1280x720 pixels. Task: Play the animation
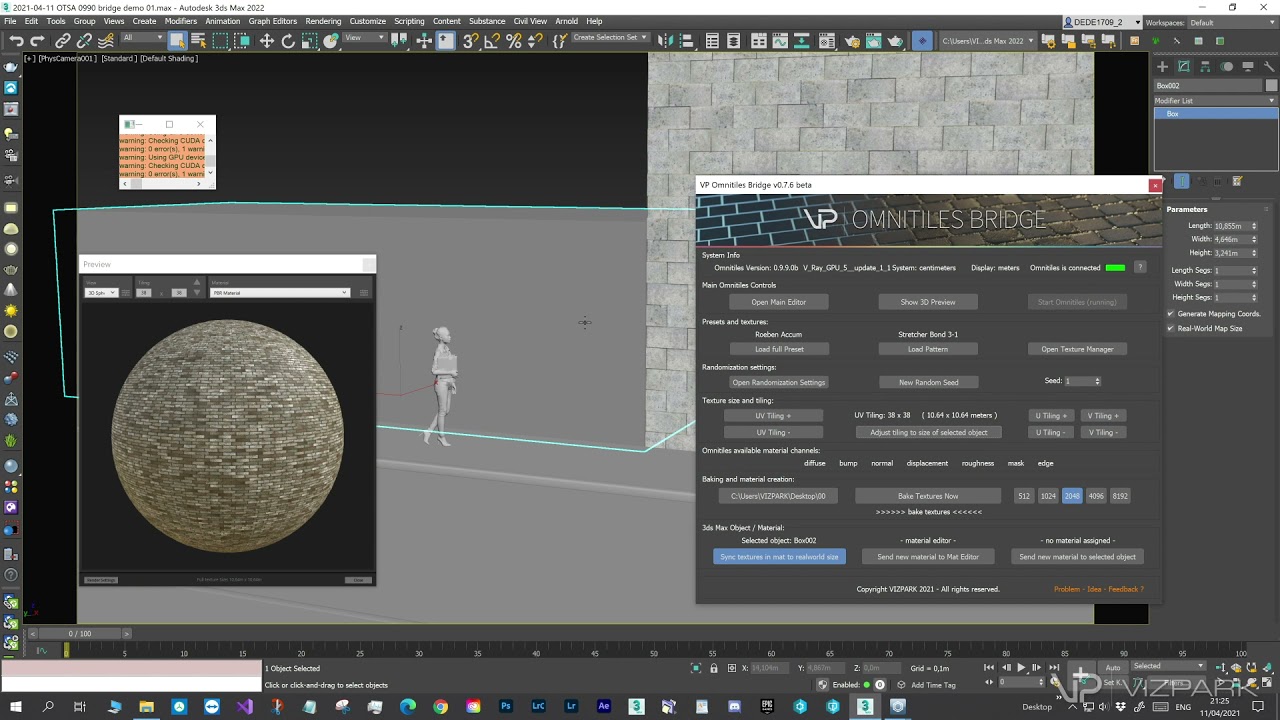point(1021,667)
